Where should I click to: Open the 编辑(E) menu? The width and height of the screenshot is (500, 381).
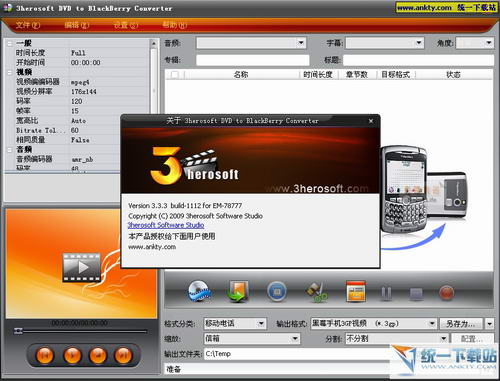[x=77, y=25]
